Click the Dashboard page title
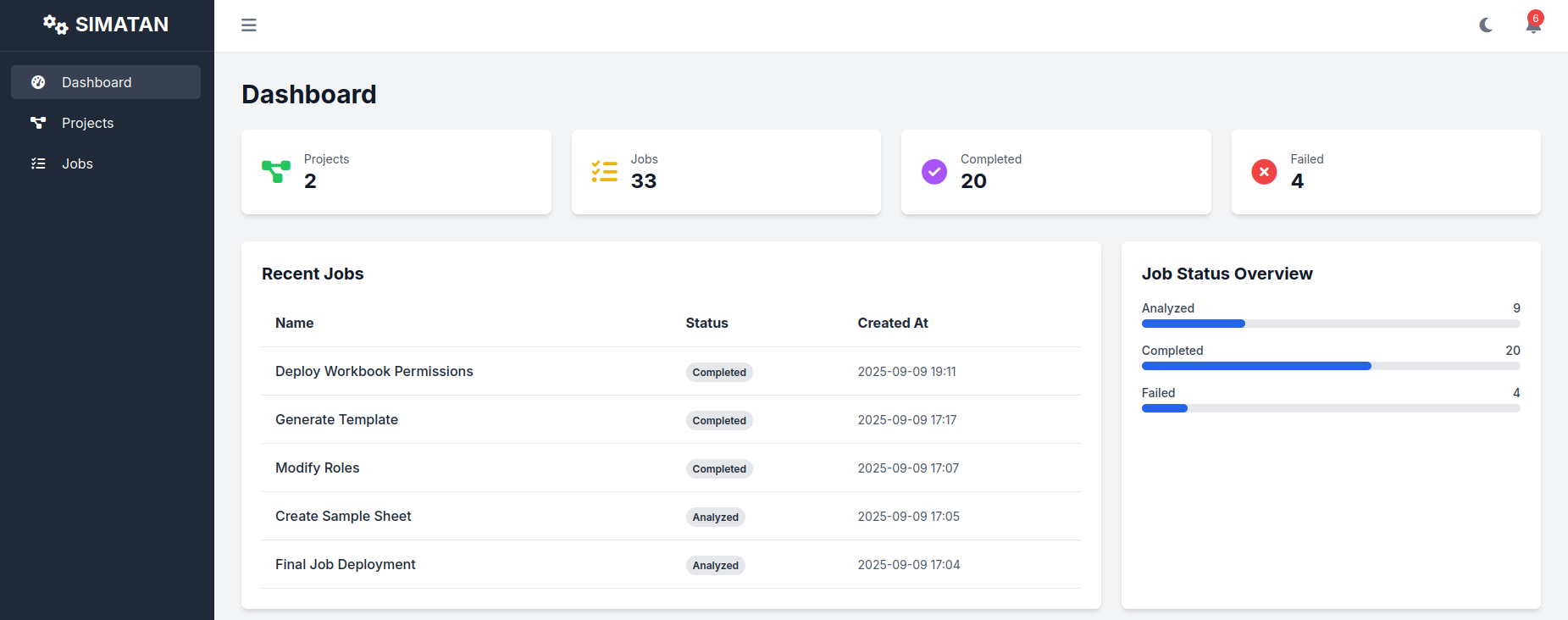Screen dimensions: 1568x620 (x=309, y=94)
